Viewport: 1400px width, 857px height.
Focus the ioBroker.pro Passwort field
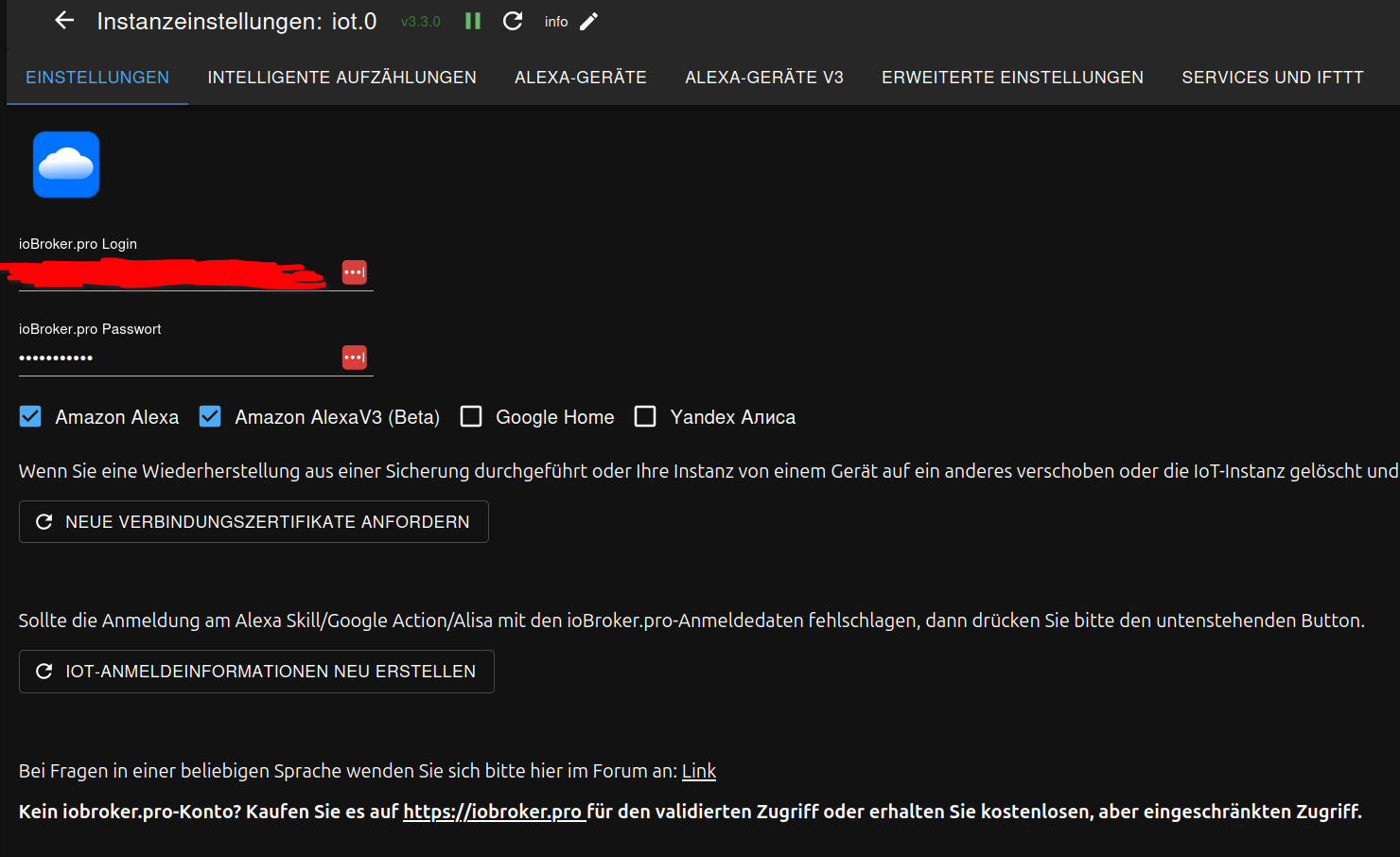coord(196,358)
